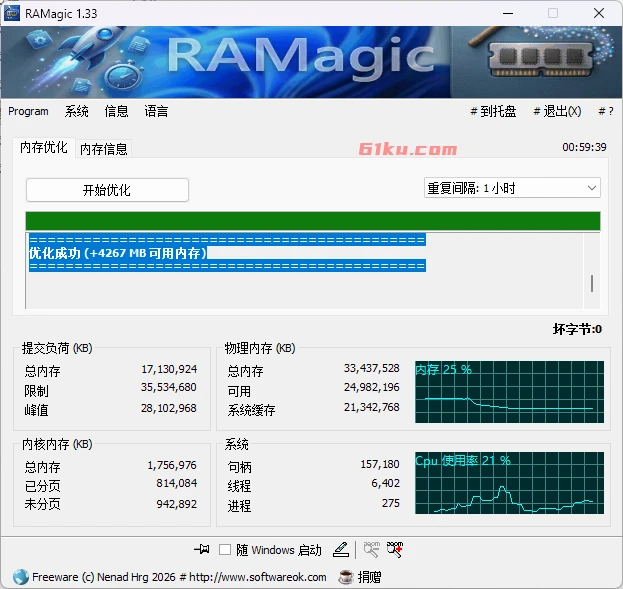Enable the 随 Windows 启动 checkbox
The width and height of the screenshot is (623, 589).
(x=225, y=550)
